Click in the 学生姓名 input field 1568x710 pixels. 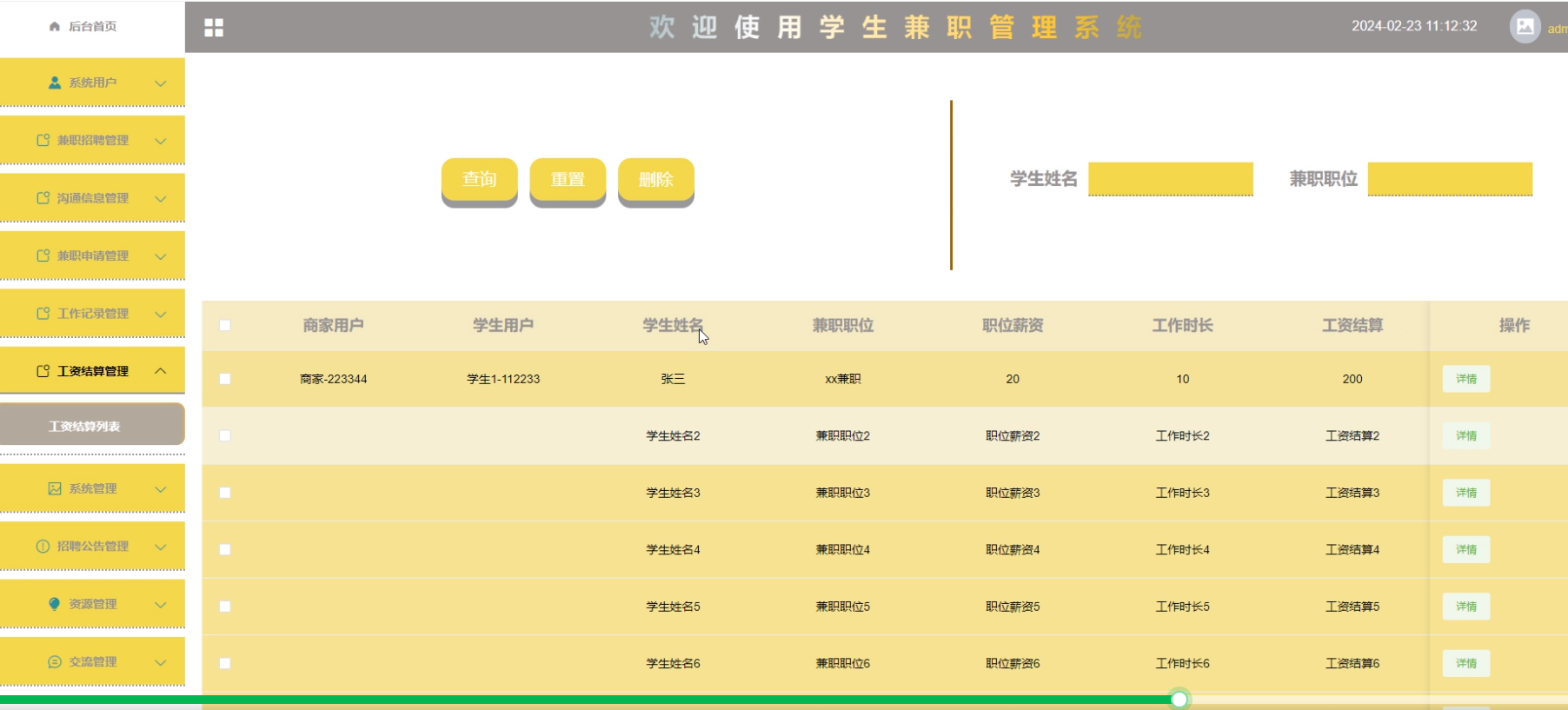[1171, 179]
